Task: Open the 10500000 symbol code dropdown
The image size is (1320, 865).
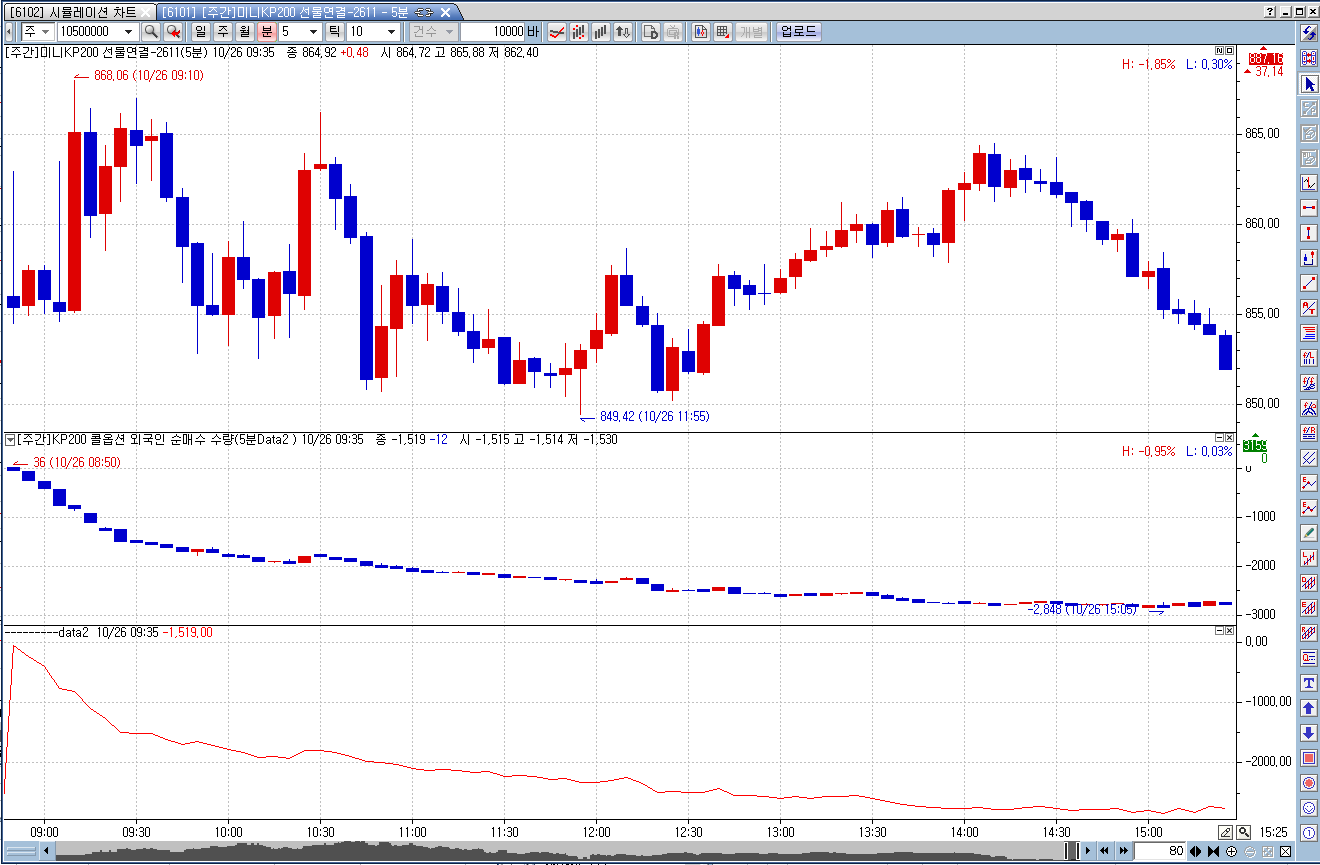Action: [128, 32]
